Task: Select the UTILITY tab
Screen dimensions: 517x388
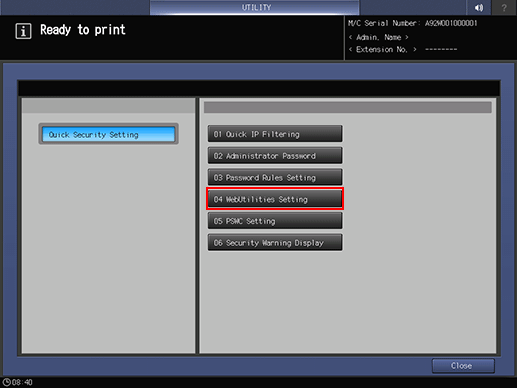Action: (x=255, y=7)
